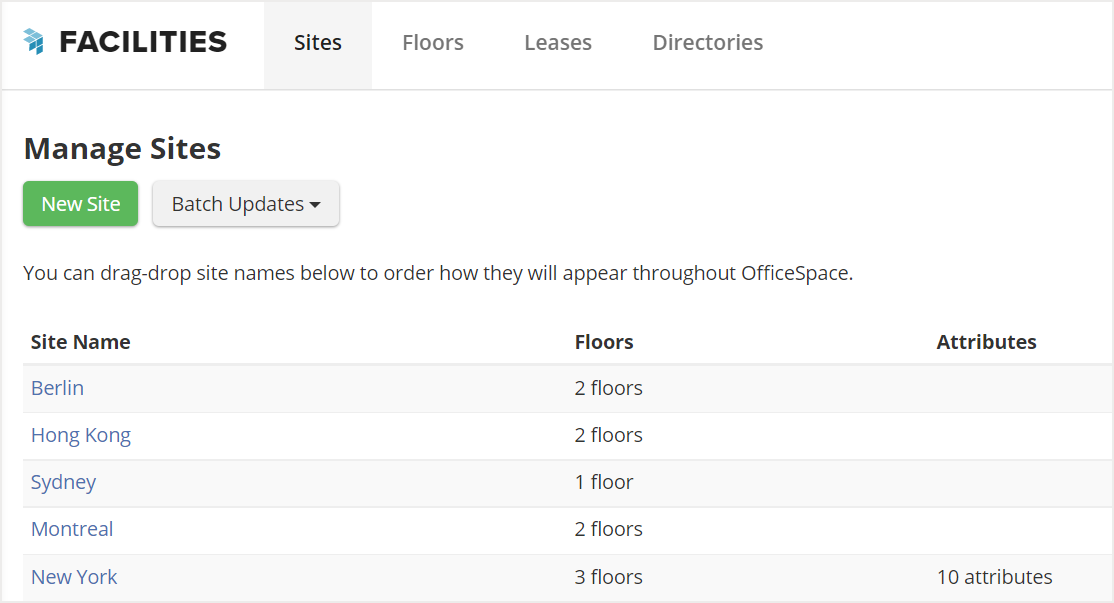This screenshot has height=603, width=1114.
Task: Open the Hong Kong site
Action: [x=81, y=435]
